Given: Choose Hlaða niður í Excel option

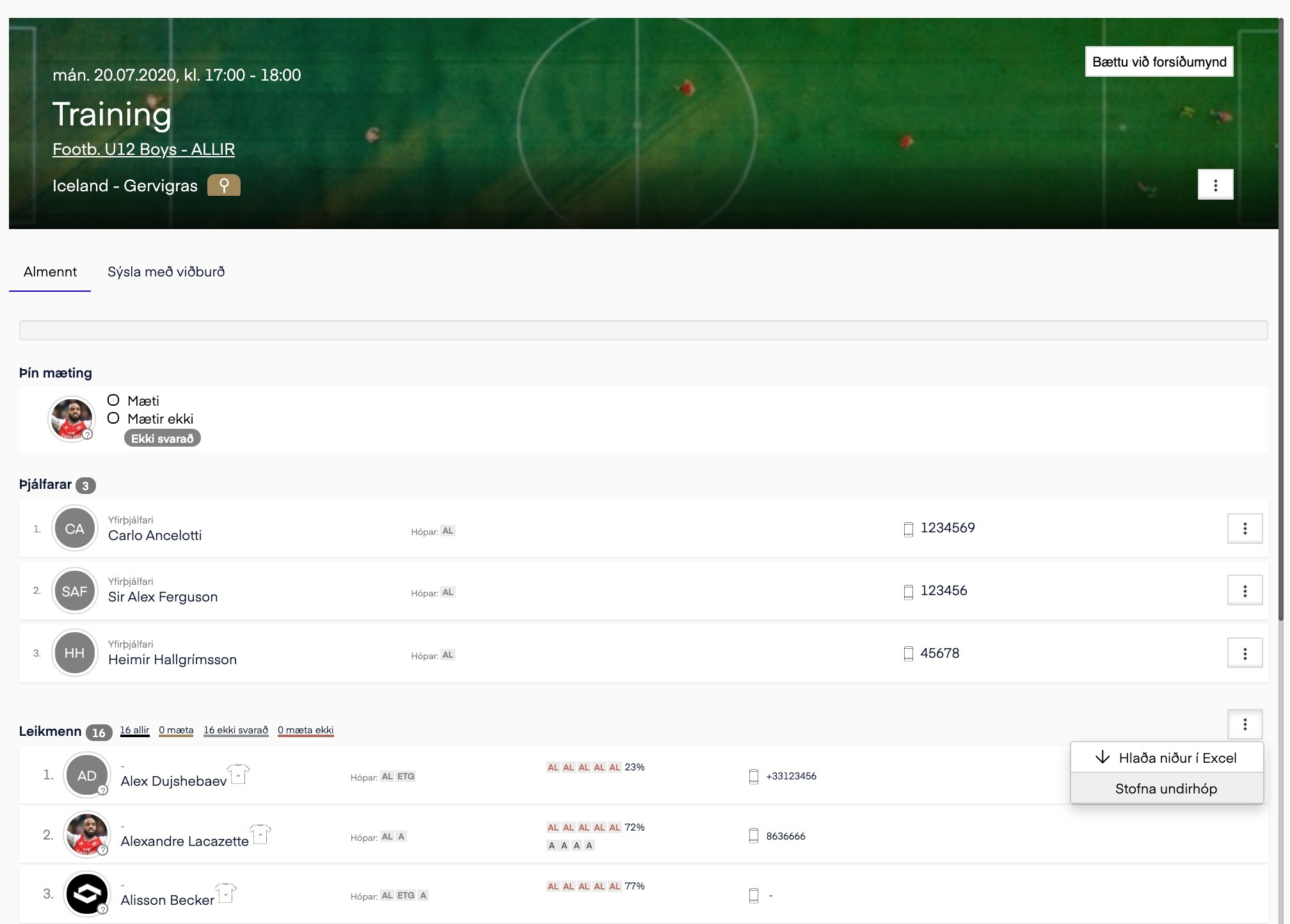Looking at the screenshot, I should [x=1166, y=758].
